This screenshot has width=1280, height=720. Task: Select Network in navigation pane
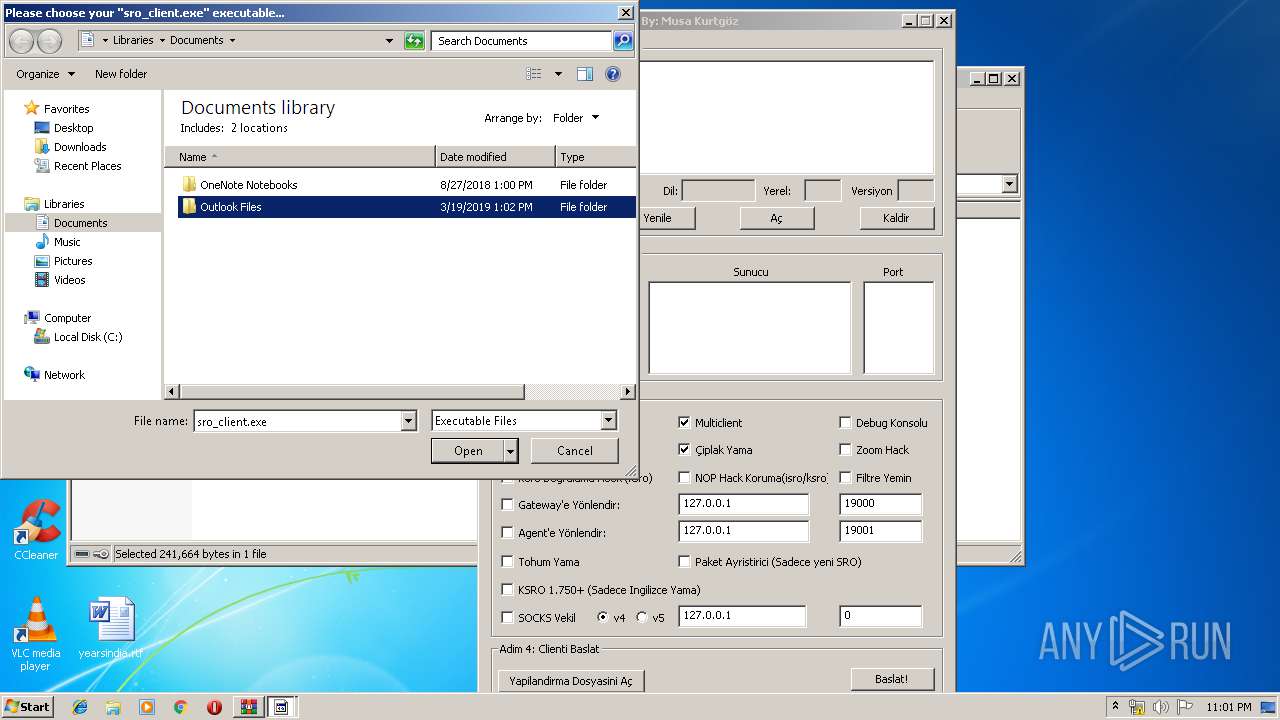(64, 375)
